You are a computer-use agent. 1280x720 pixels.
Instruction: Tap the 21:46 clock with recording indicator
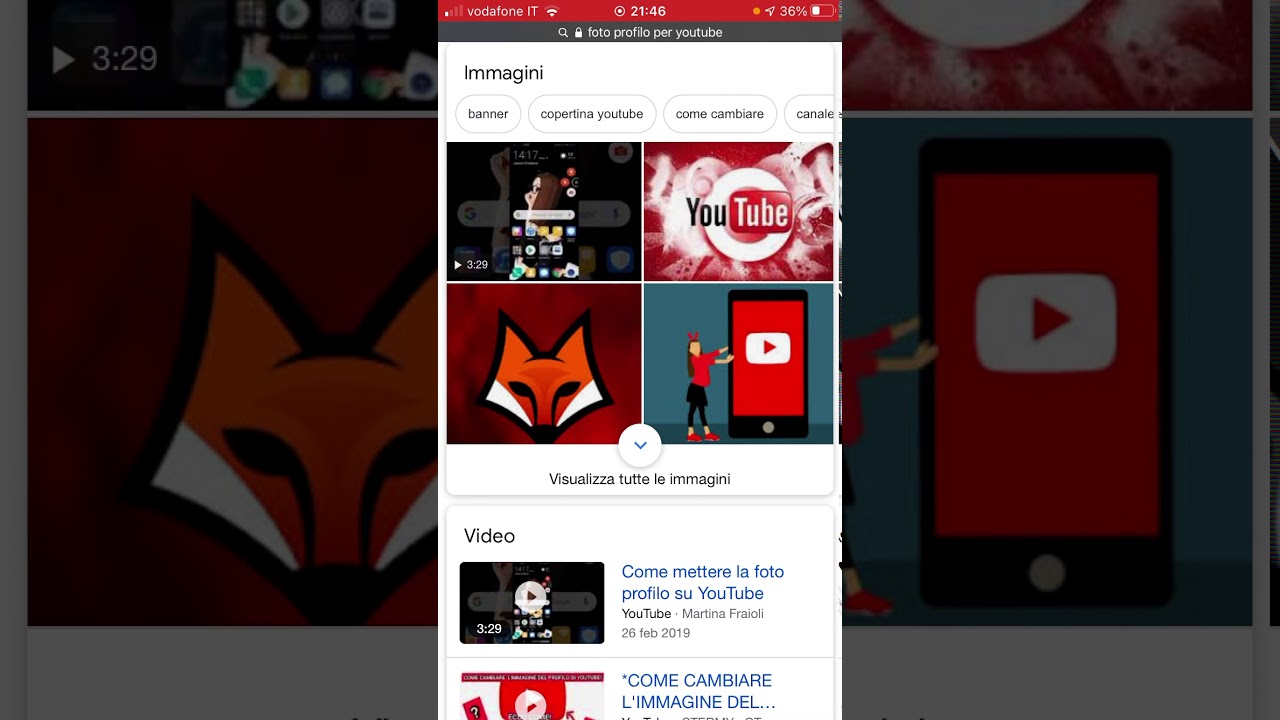click(x=640, y=11)
